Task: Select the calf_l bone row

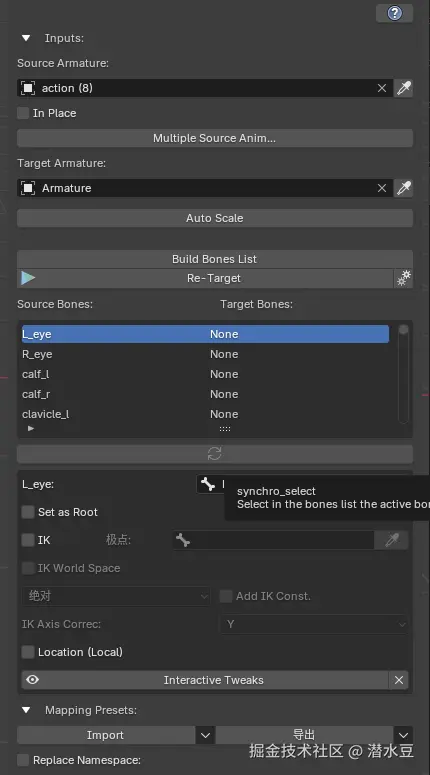Action: (205, 374)
